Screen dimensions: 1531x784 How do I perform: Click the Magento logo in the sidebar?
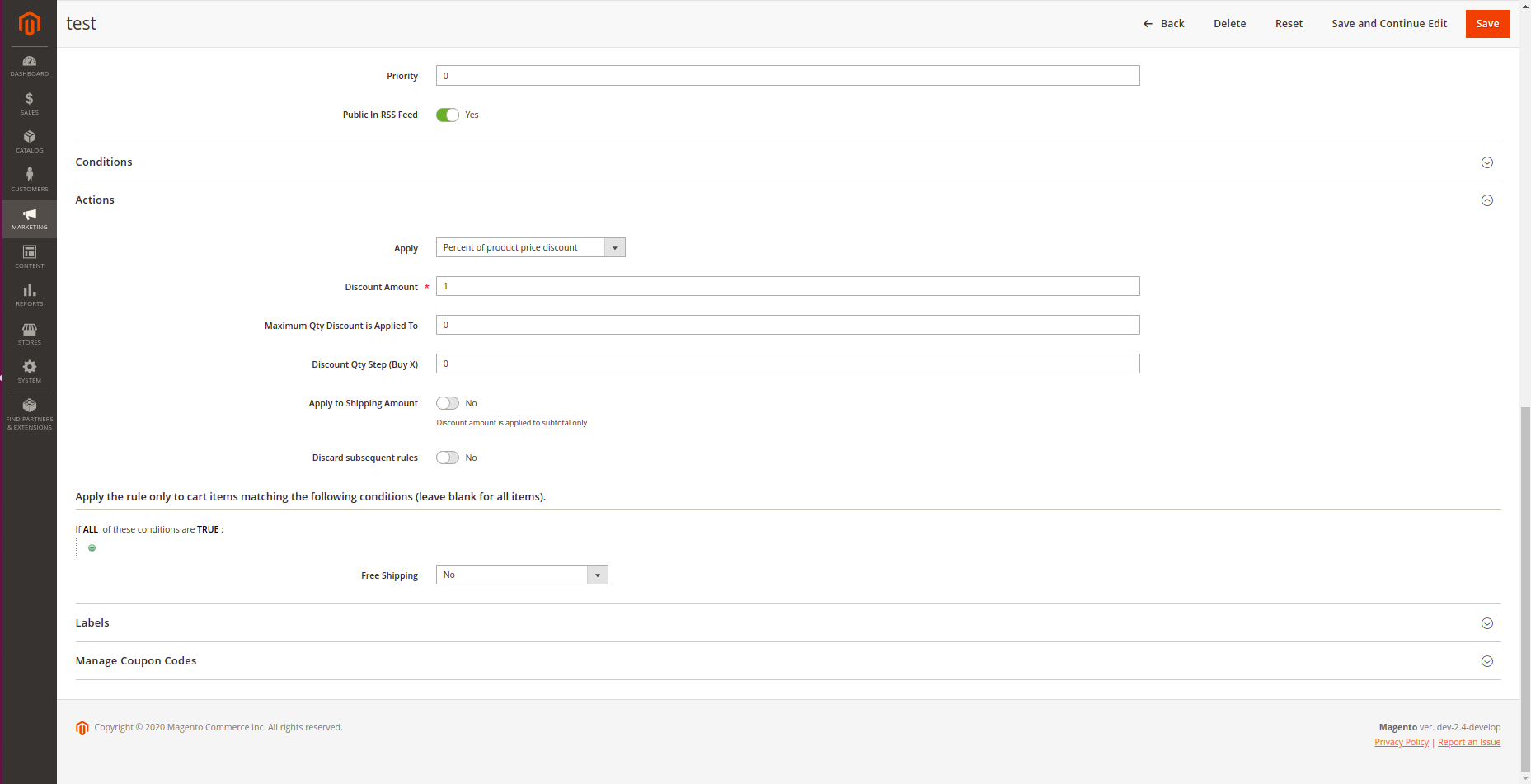(x=30, y=23)
